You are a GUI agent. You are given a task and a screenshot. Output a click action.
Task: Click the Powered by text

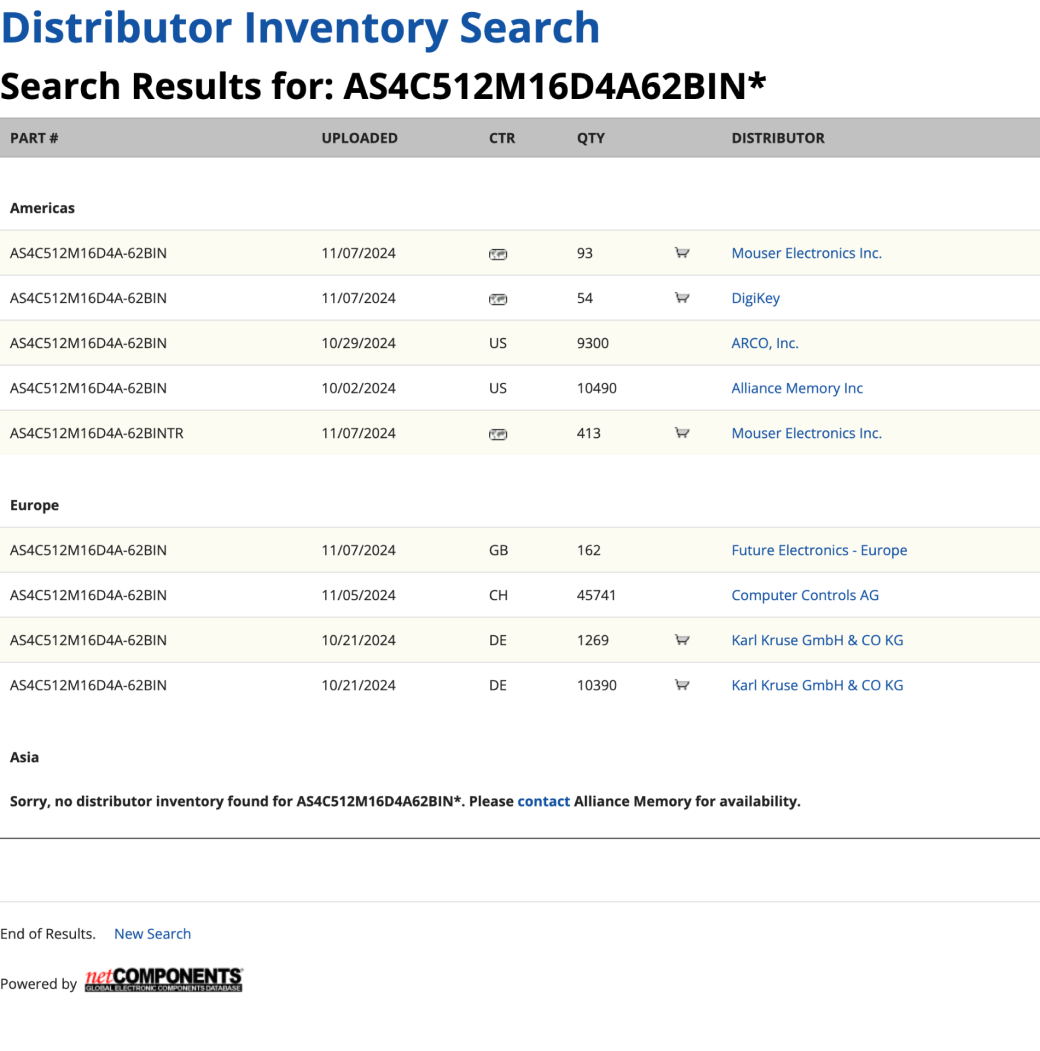point(38,984)
